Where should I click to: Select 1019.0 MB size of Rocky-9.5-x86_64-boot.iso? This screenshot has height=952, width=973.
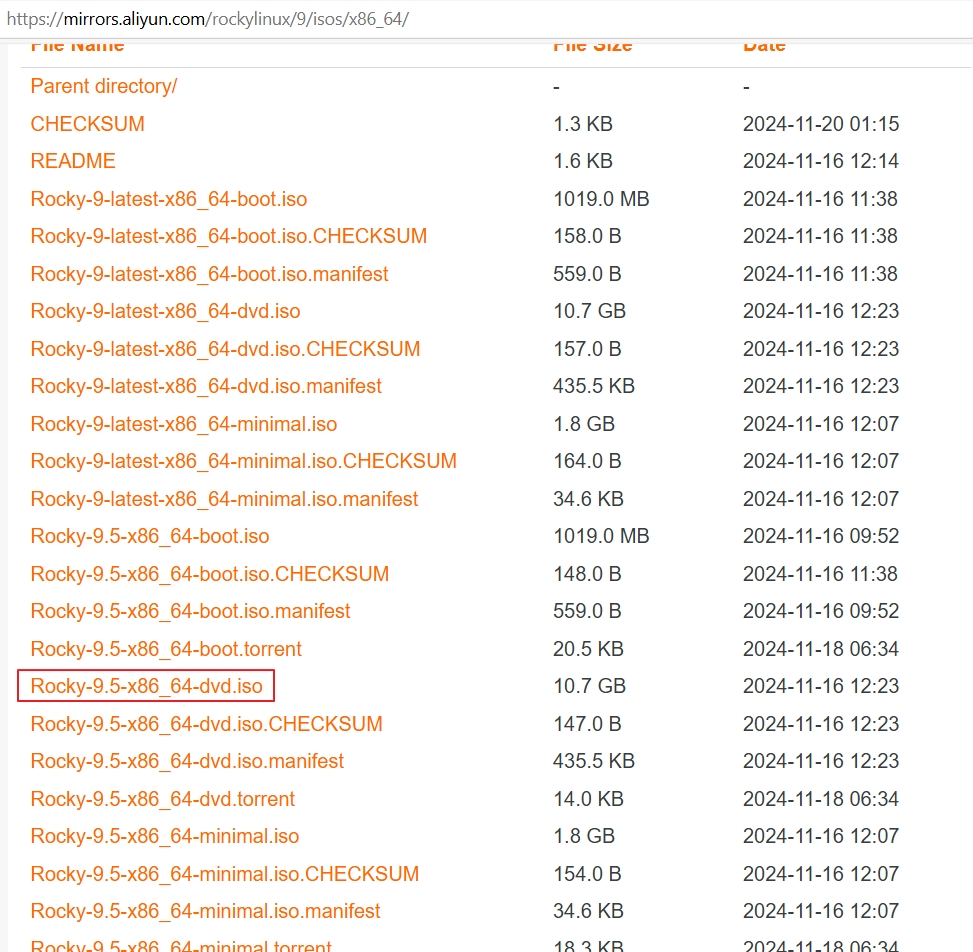(601, 537)
